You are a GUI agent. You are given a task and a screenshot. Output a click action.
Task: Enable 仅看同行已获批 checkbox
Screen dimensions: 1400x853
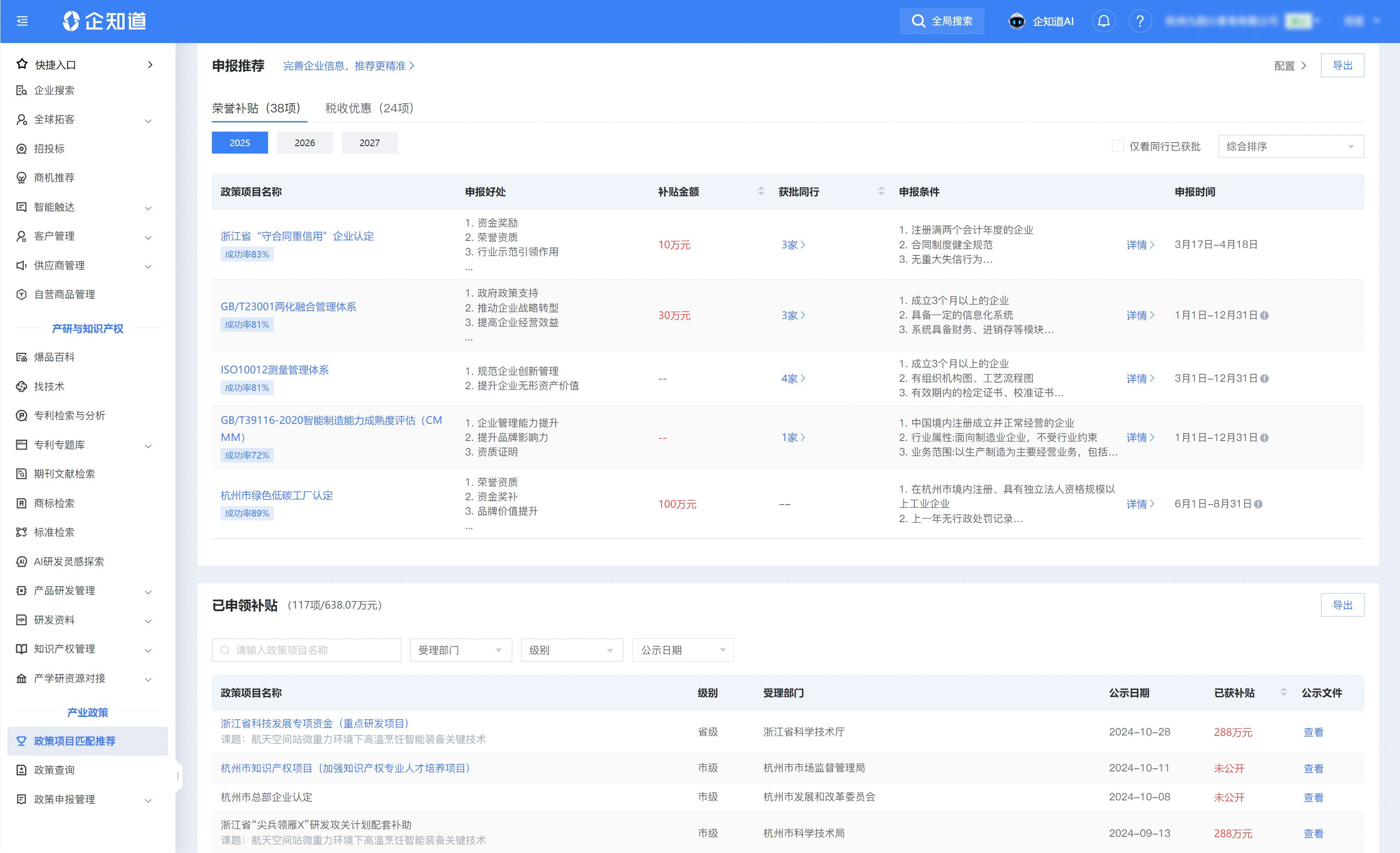[1117, 146]
